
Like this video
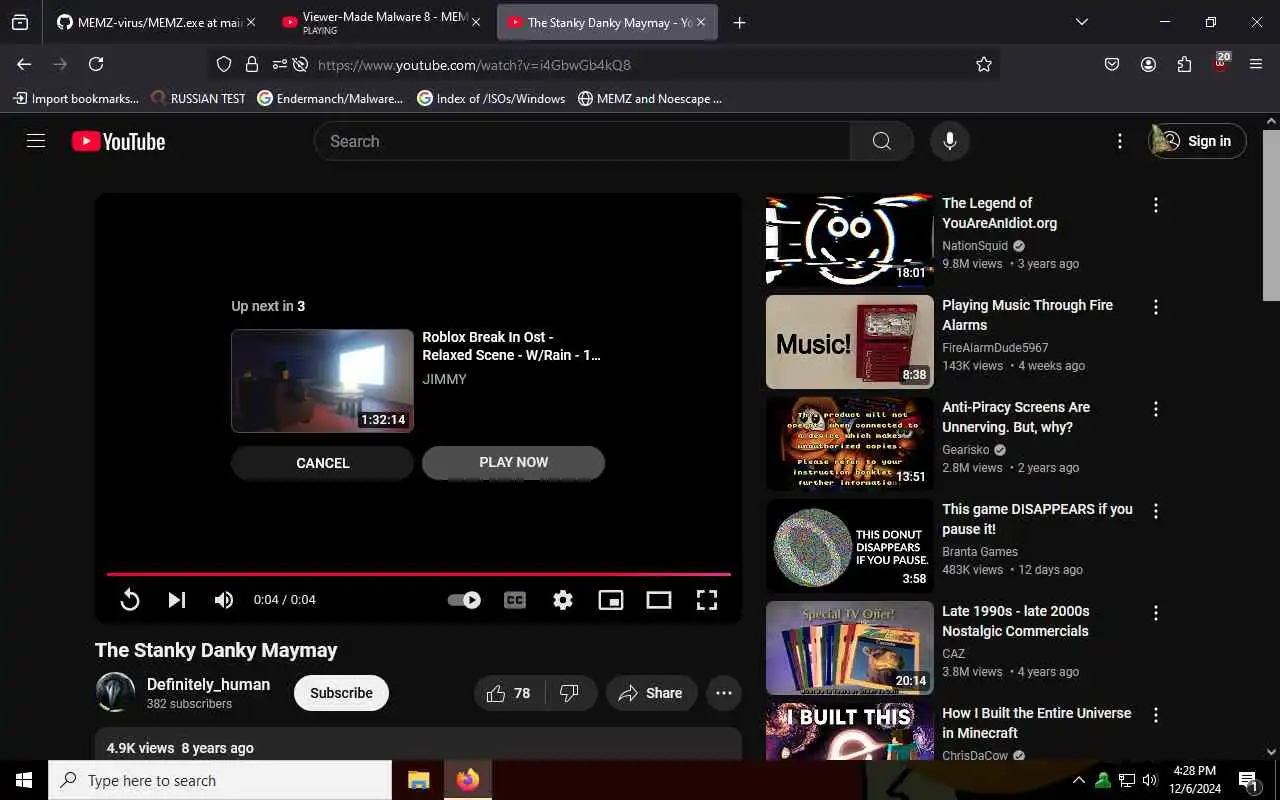pyautogui.click(x=509, y=693)
